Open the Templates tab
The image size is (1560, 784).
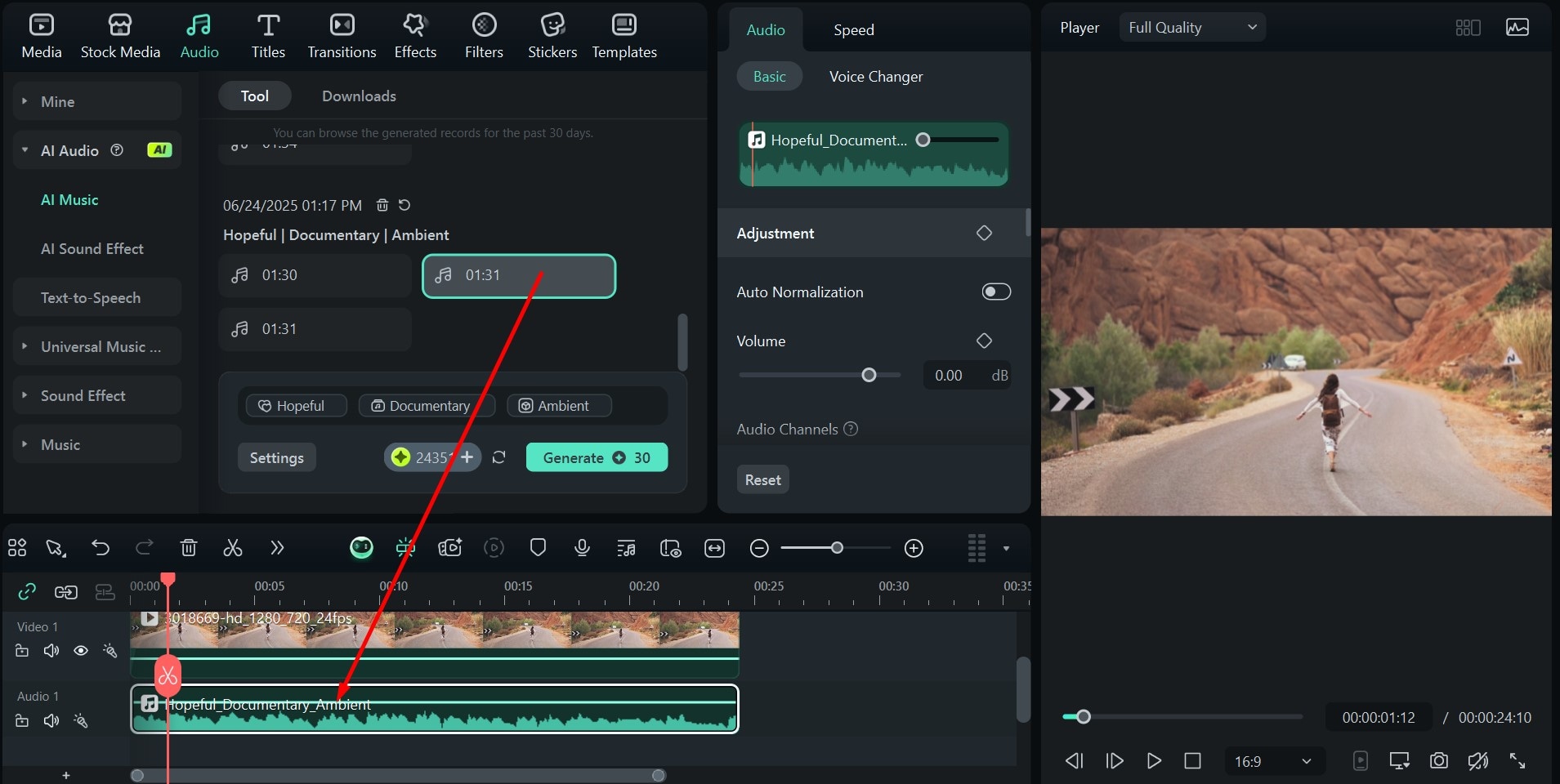[624, 37]
